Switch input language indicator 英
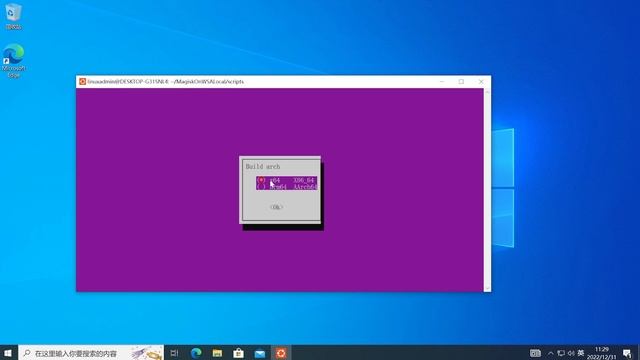 point(581,353)
